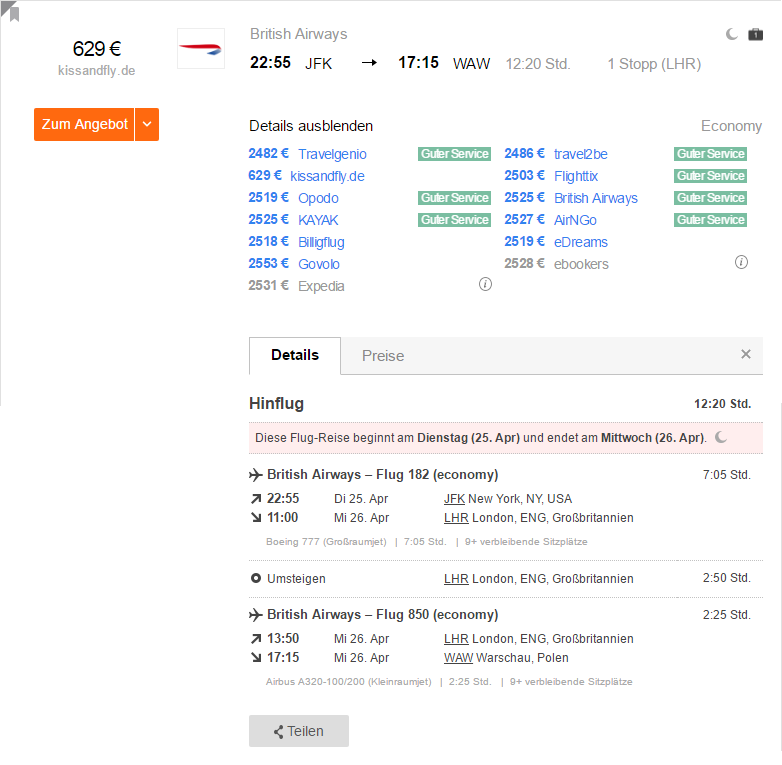Collapse with Details ausblenden
This screenshot has width=782, height=765.
tap(311, 126)
